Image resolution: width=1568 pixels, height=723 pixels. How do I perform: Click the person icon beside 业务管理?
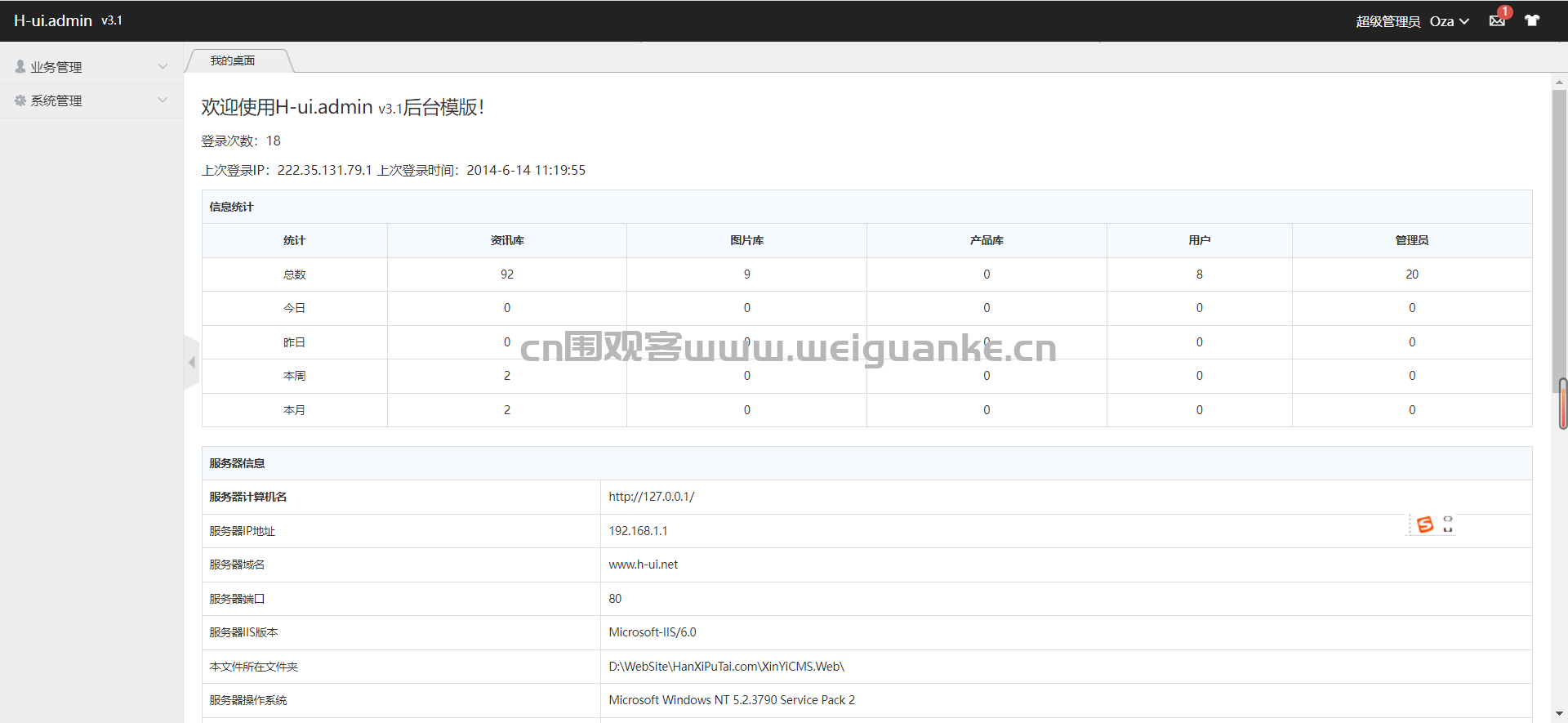(x=20, y=66)
